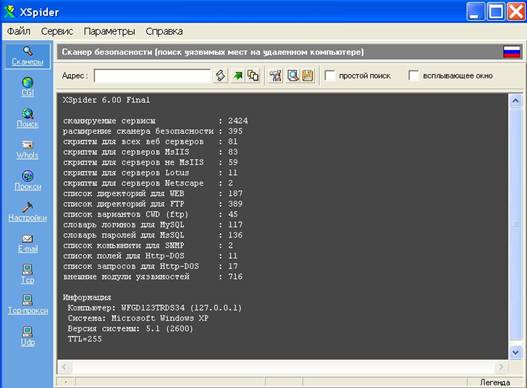Open the E-mail tool in sidebar
The width and height of the screenshot is (527, 388).
pos(28,243)
